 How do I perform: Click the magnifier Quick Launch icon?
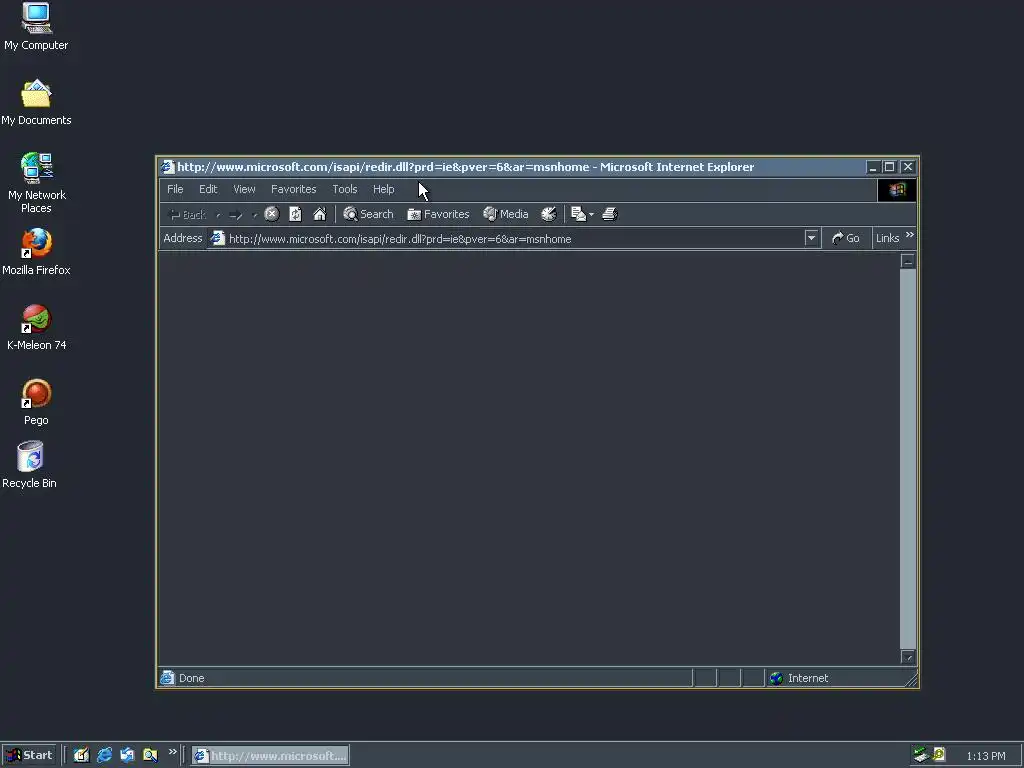click(150, 756)
